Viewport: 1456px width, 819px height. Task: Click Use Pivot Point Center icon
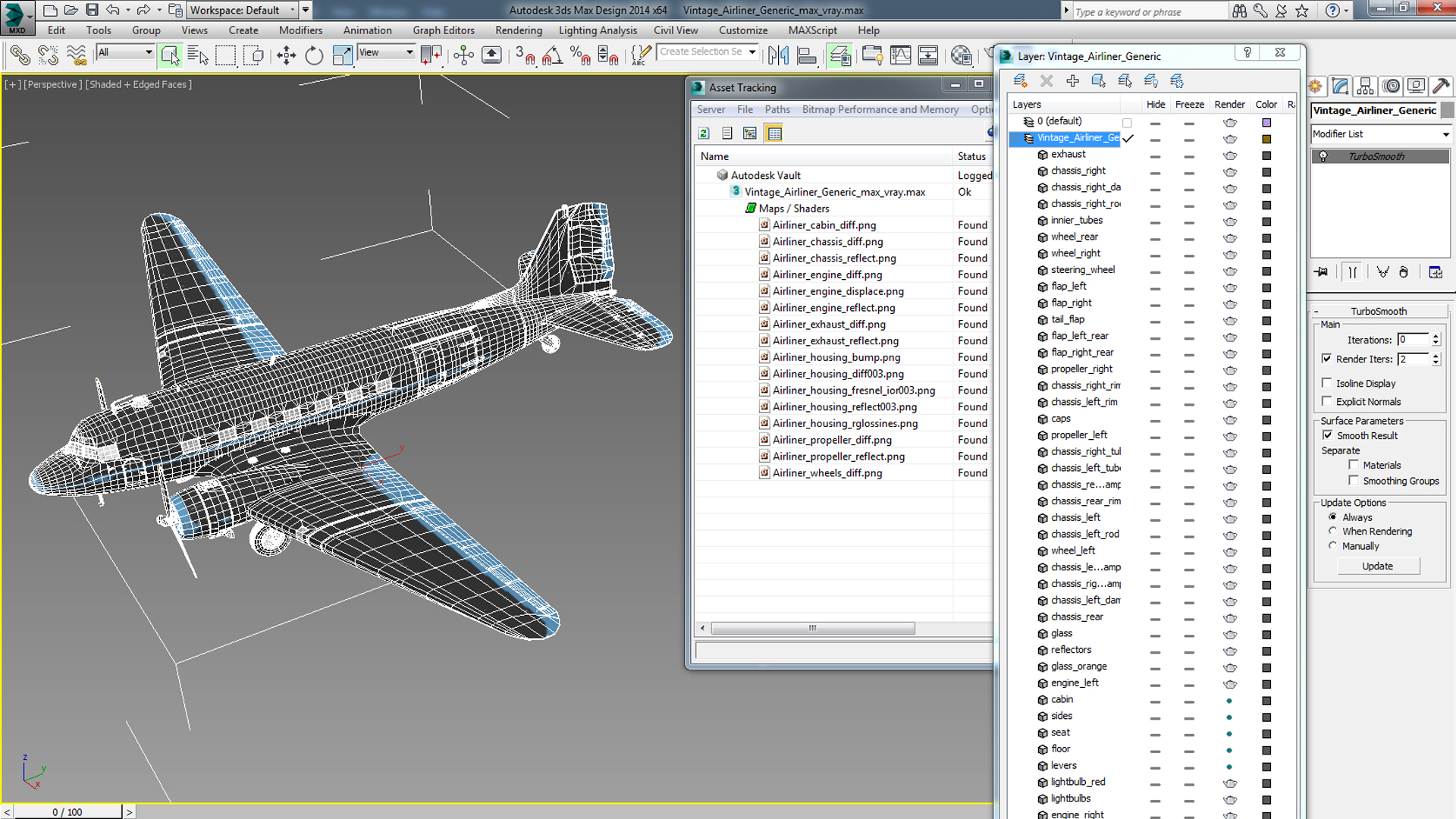tap(431, 55)
